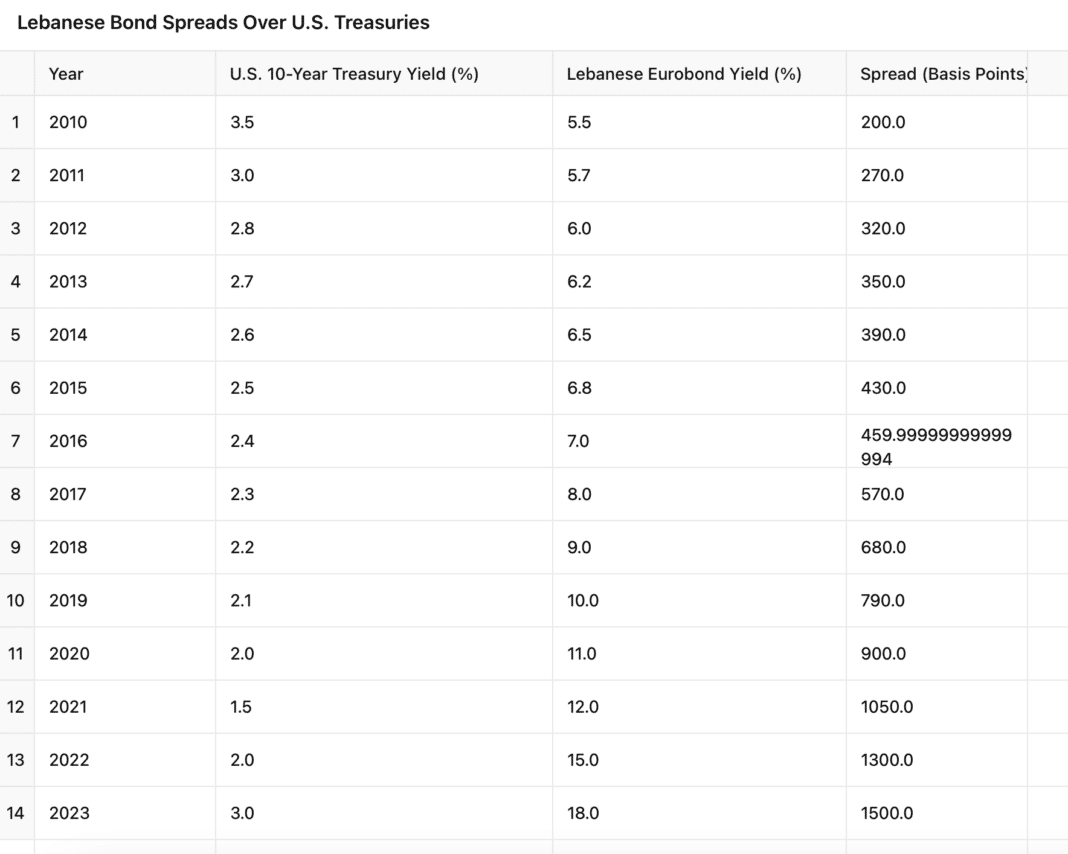Click the 1050.0 spread cell
1068x854 pixels.
tap(887, 707)
